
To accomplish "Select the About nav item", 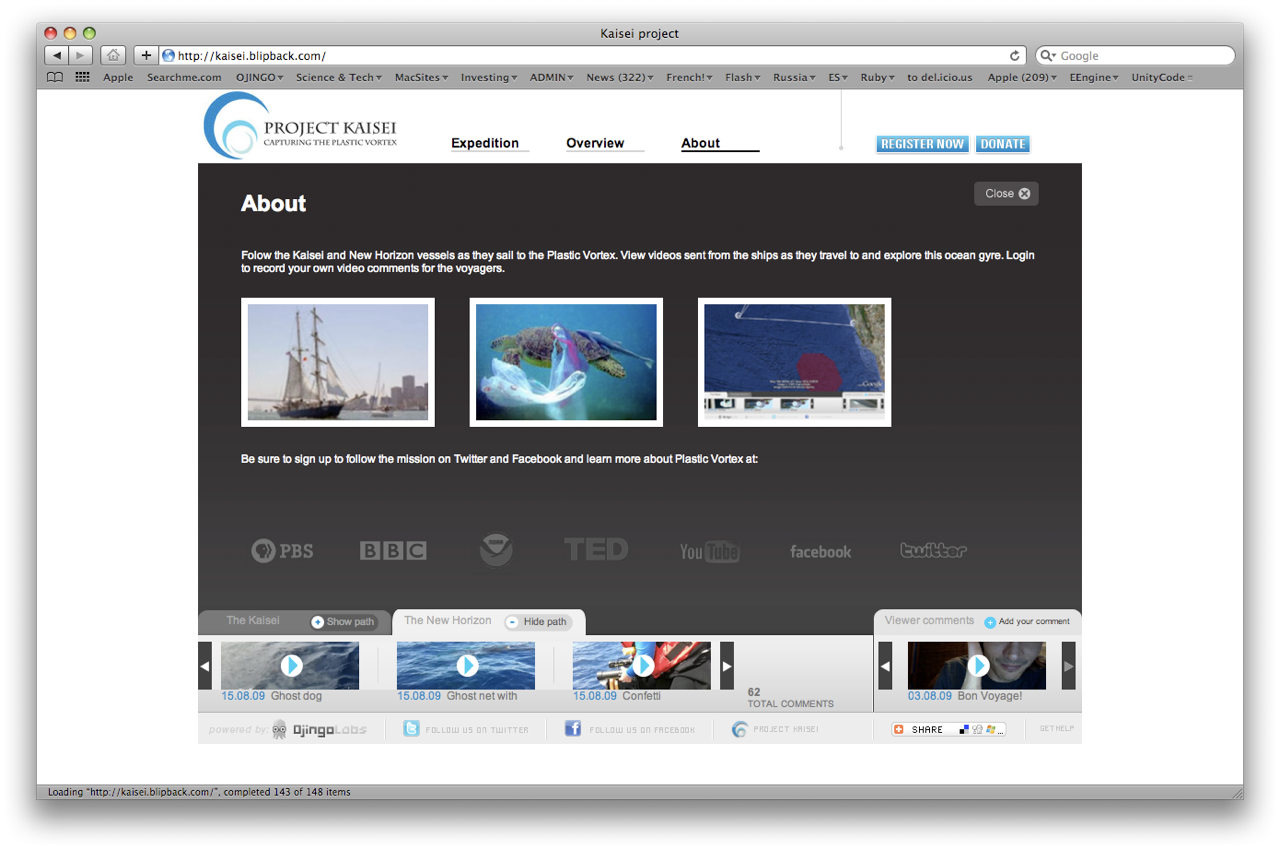I will click(701, 143).
